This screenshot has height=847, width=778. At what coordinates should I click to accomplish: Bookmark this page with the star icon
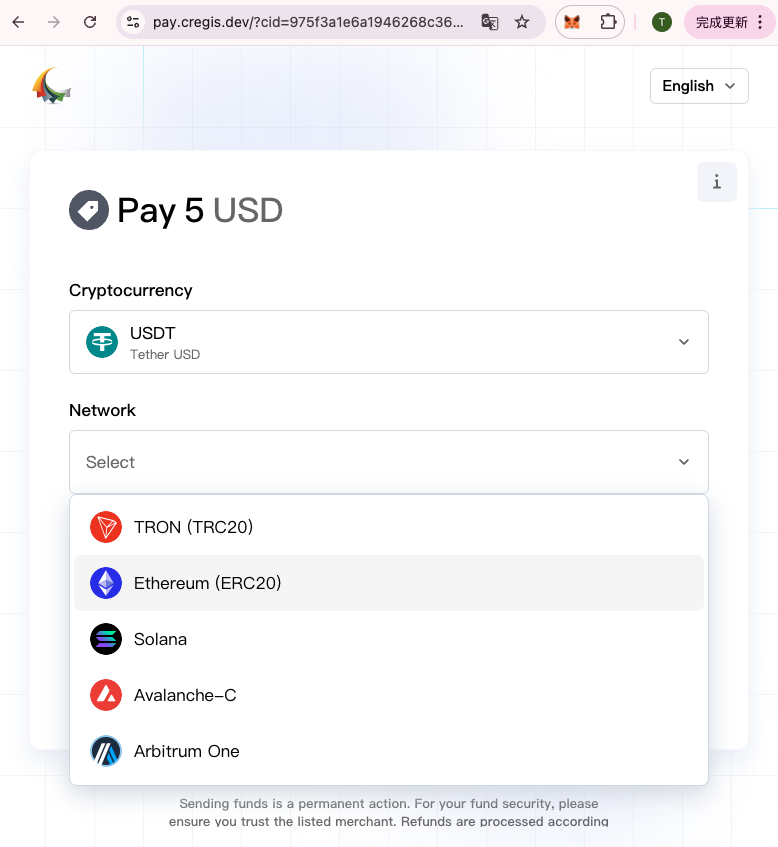(x=522, y=22)
